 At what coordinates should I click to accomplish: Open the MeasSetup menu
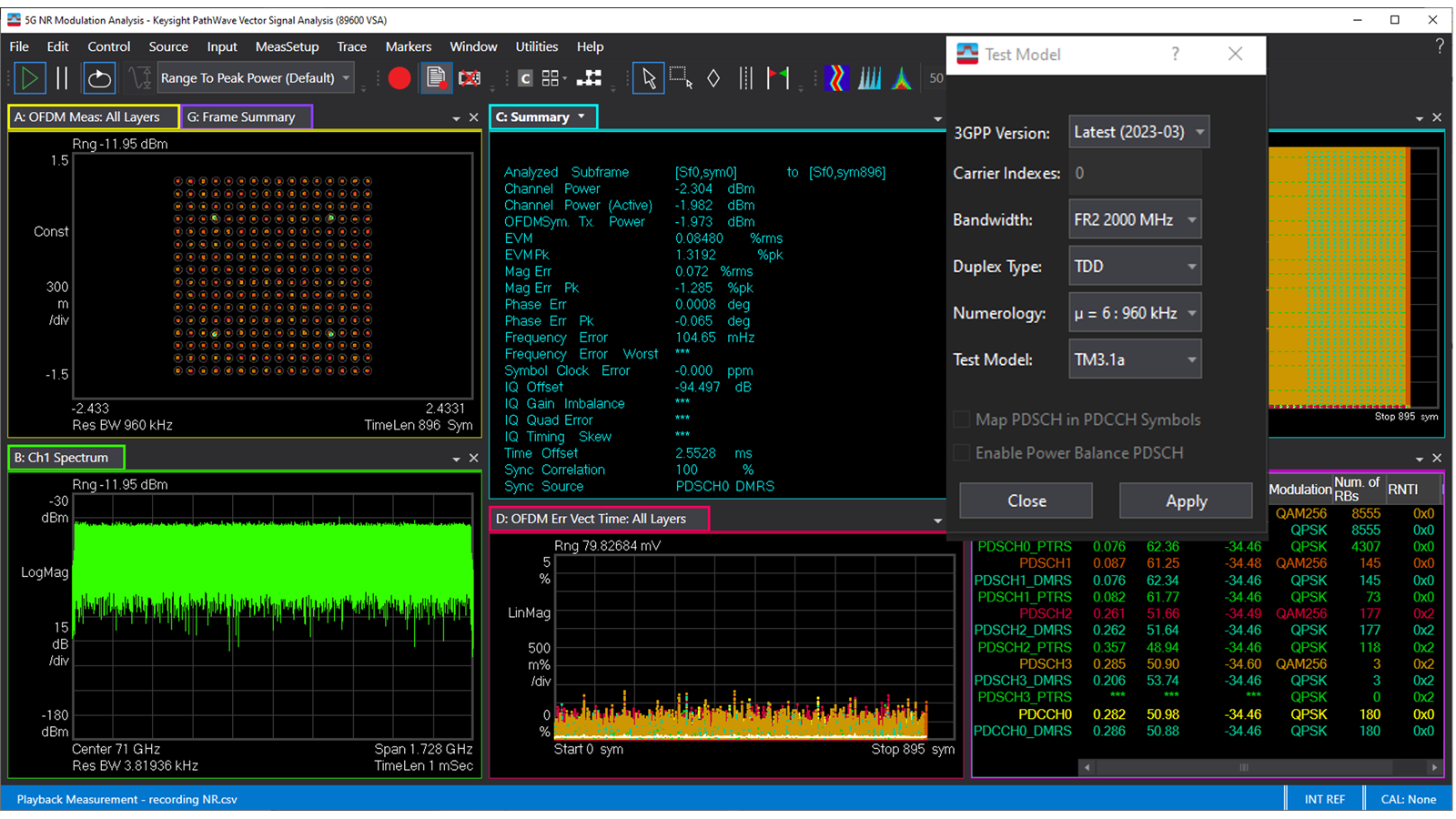coord(287,46)
